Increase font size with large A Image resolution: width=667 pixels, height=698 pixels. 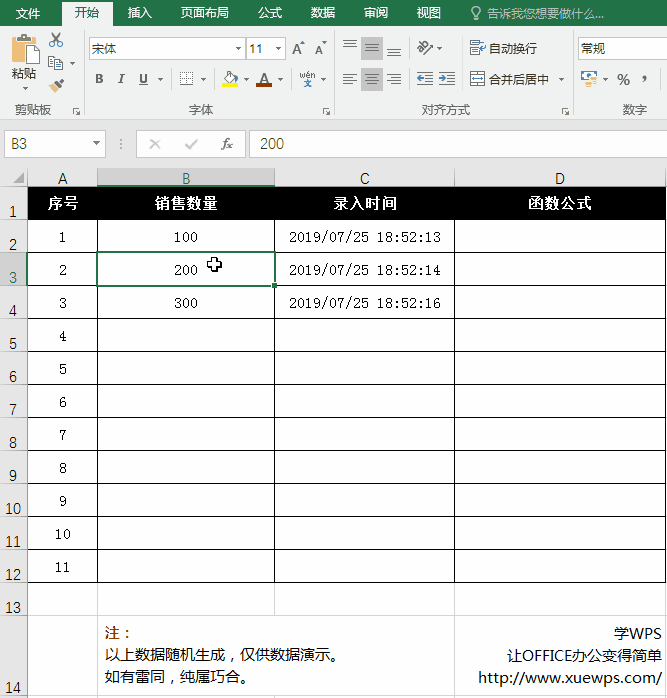tap(298, 49)
